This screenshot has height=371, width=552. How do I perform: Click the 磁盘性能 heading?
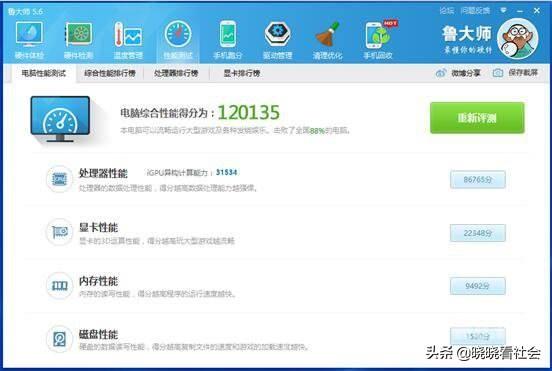tap(98, 334)
